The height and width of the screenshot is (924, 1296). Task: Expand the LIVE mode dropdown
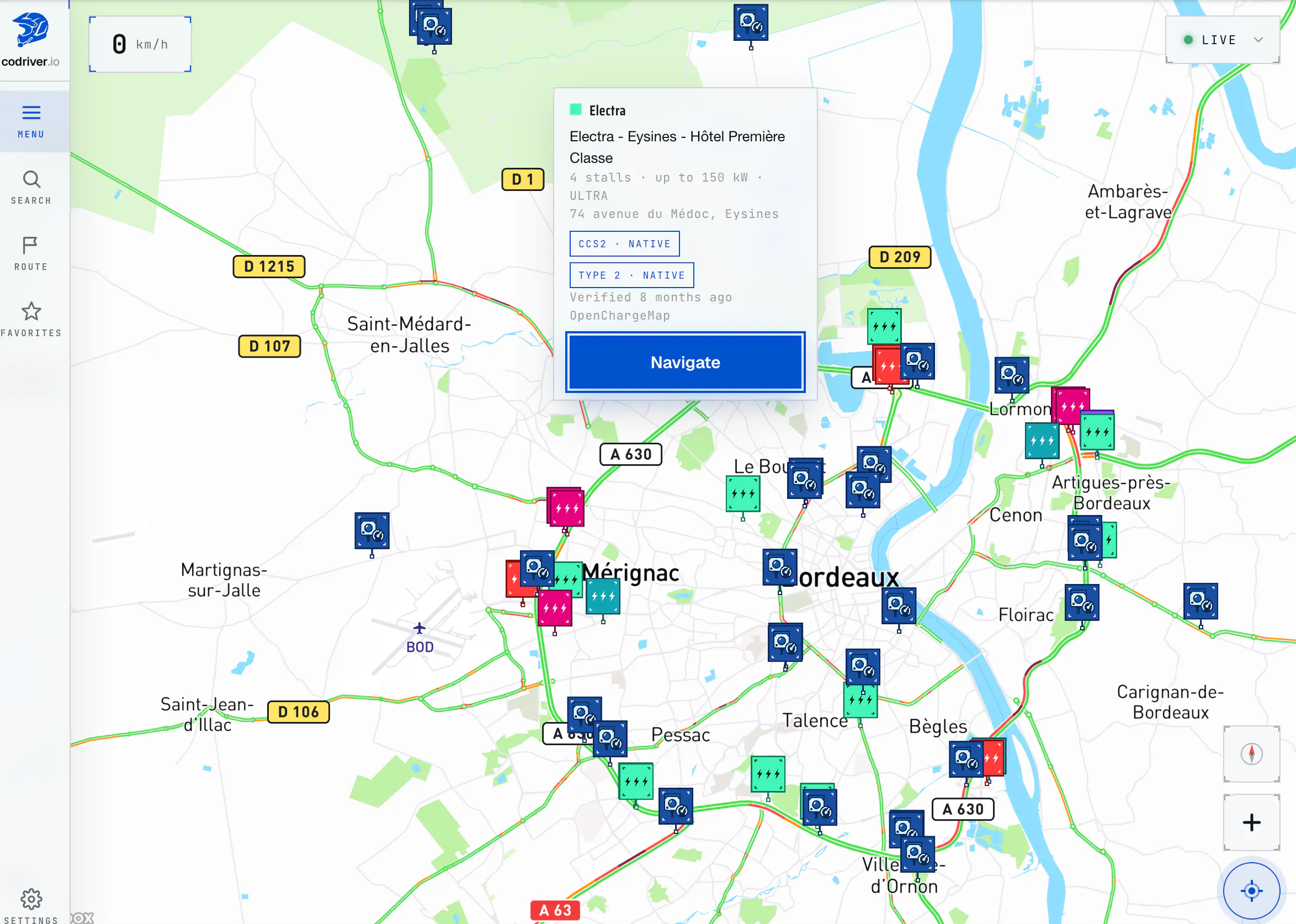tap(1223, 40)
